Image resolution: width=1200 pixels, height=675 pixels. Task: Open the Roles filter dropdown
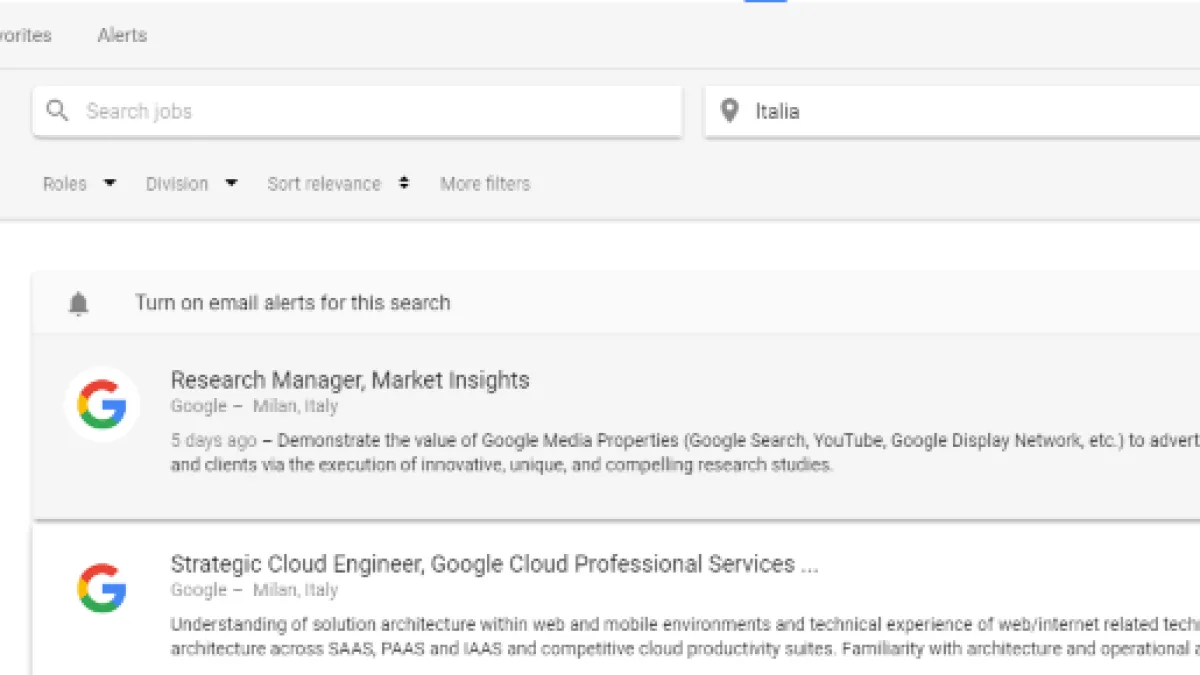point(79,184)
